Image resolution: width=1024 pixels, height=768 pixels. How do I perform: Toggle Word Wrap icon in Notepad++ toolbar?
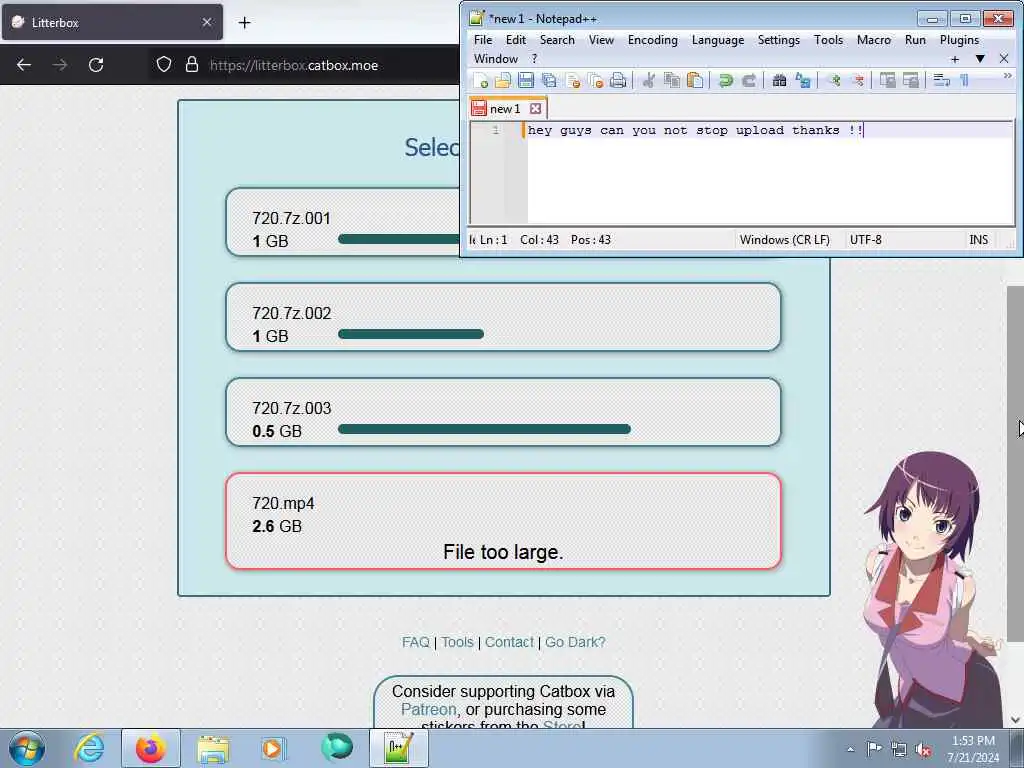pyautogui.click(x=941, y=80)
